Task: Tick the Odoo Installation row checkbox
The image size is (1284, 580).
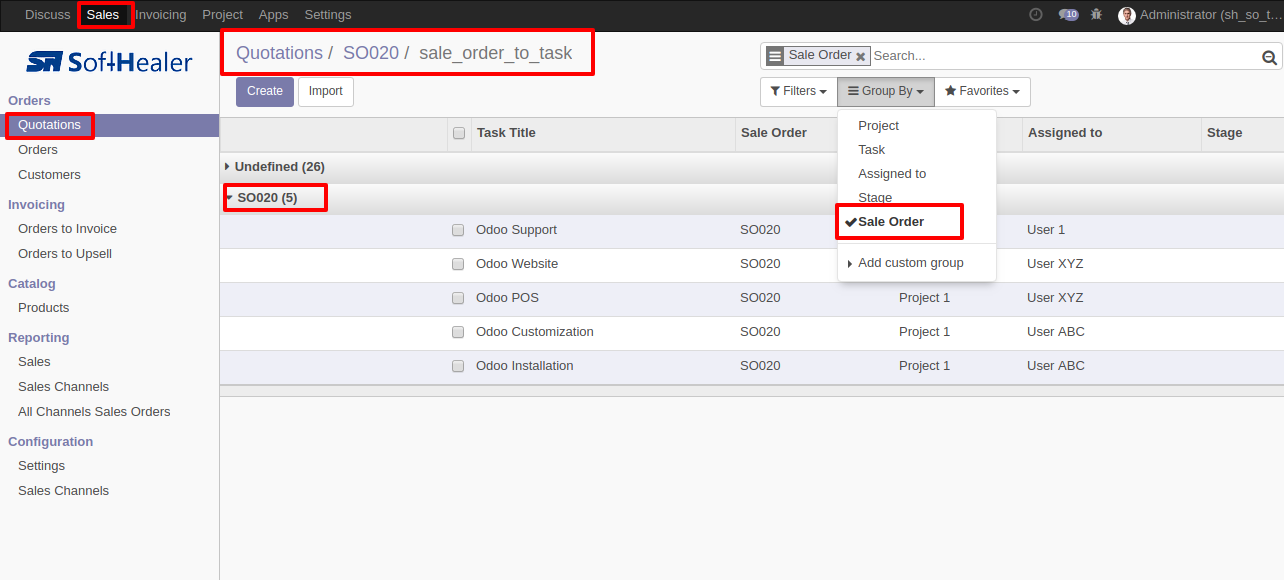Action: point(458,366)
